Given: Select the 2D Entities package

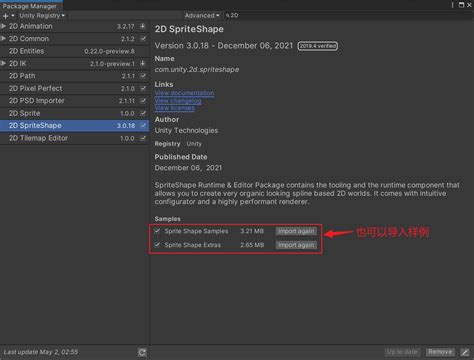Looking at the screenshot, I should [x=74, y=51].
